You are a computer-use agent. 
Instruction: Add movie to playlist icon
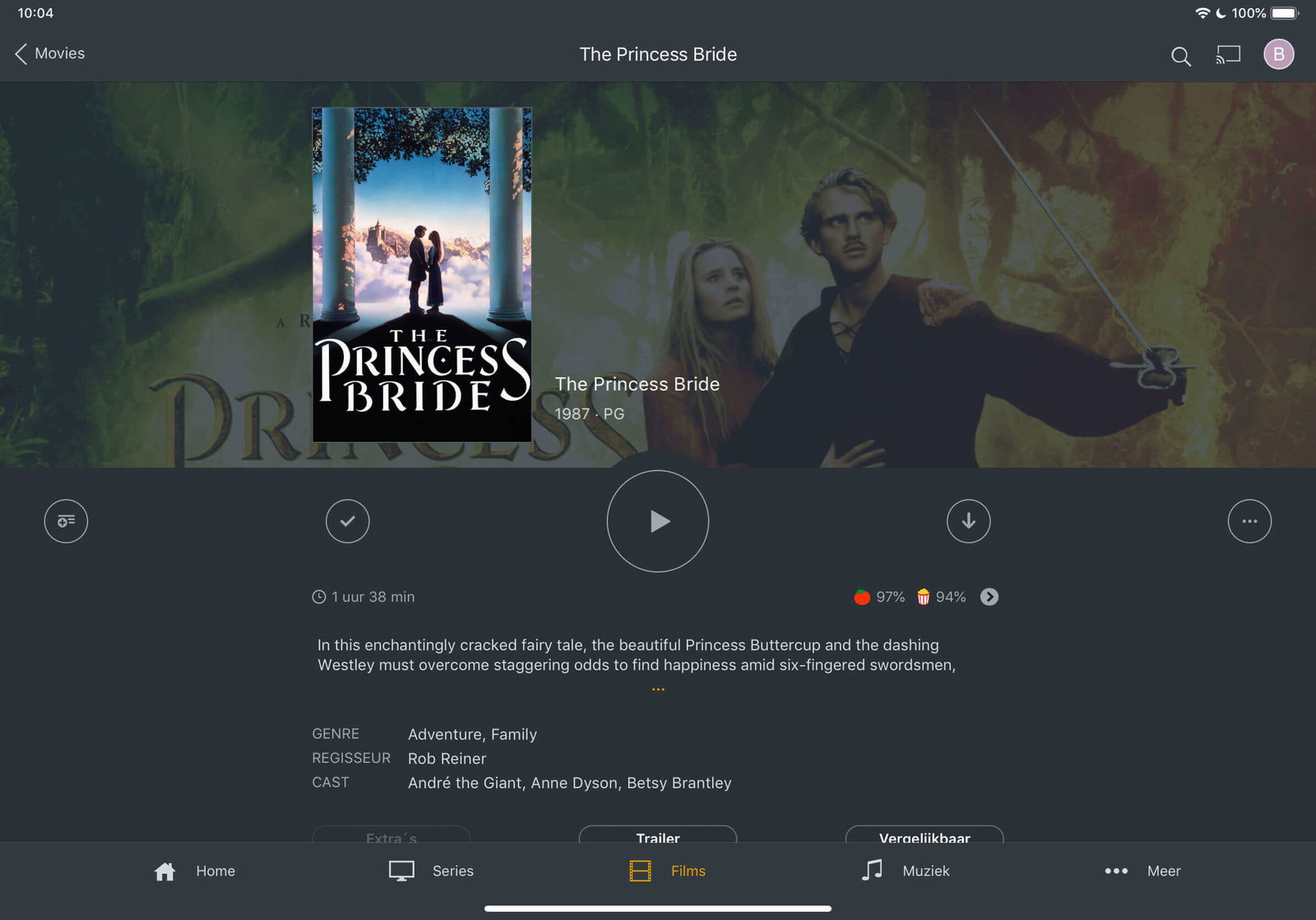[x=66, y=521]
